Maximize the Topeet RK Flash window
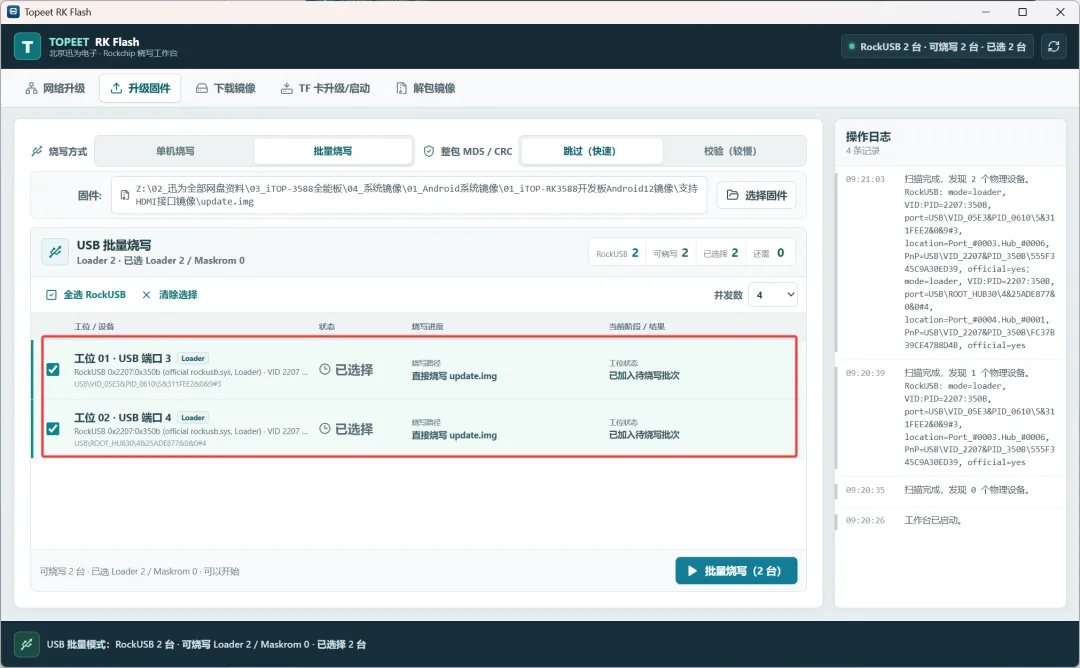Screen dimensions: 1080x668 point(1022,12)
